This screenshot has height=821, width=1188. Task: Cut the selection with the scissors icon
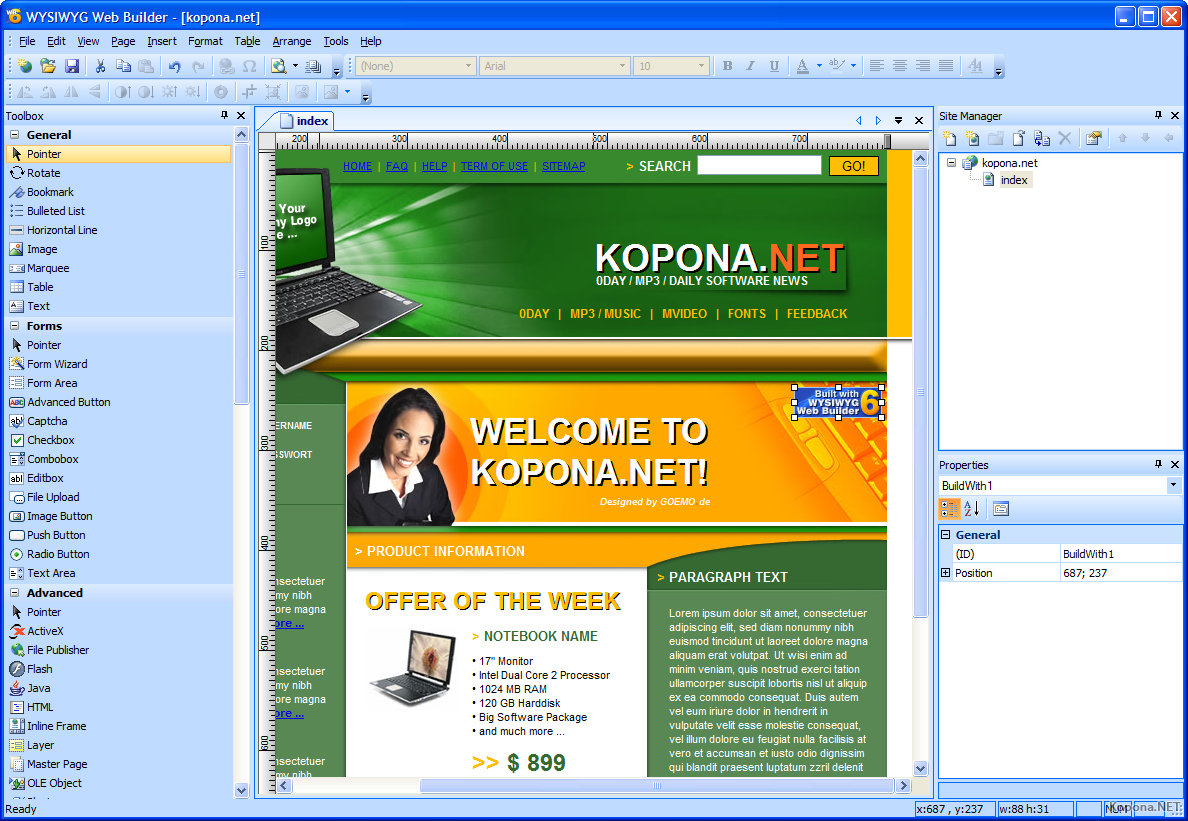tap(100, 67)
